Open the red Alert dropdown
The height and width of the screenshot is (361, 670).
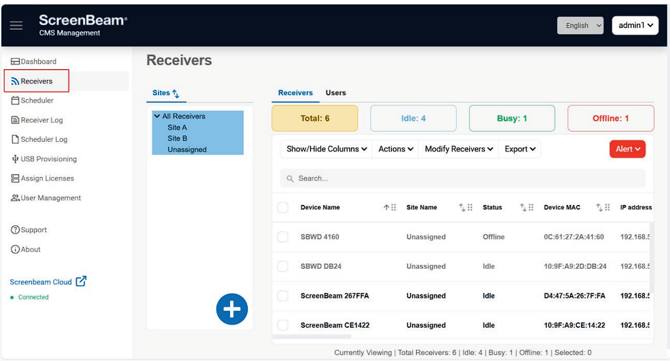point(627,149)
